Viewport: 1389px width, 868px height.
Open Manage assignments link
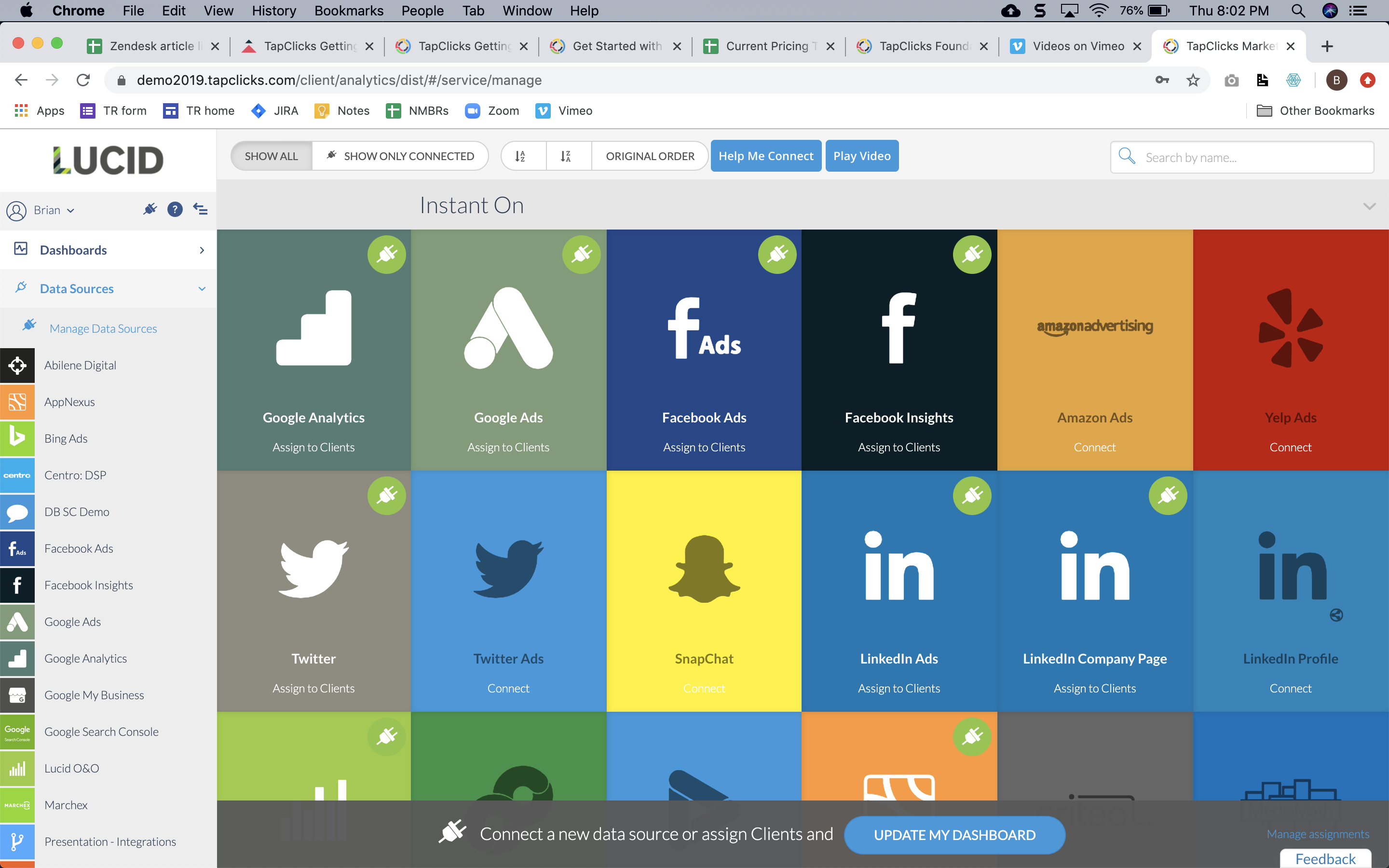(x=1318, y=834)
